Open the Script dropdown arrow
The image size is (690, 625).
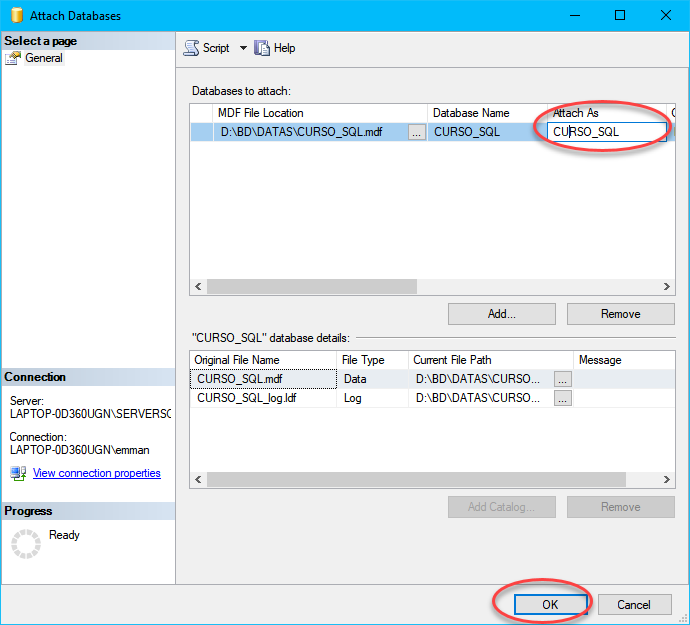point(243,48)
